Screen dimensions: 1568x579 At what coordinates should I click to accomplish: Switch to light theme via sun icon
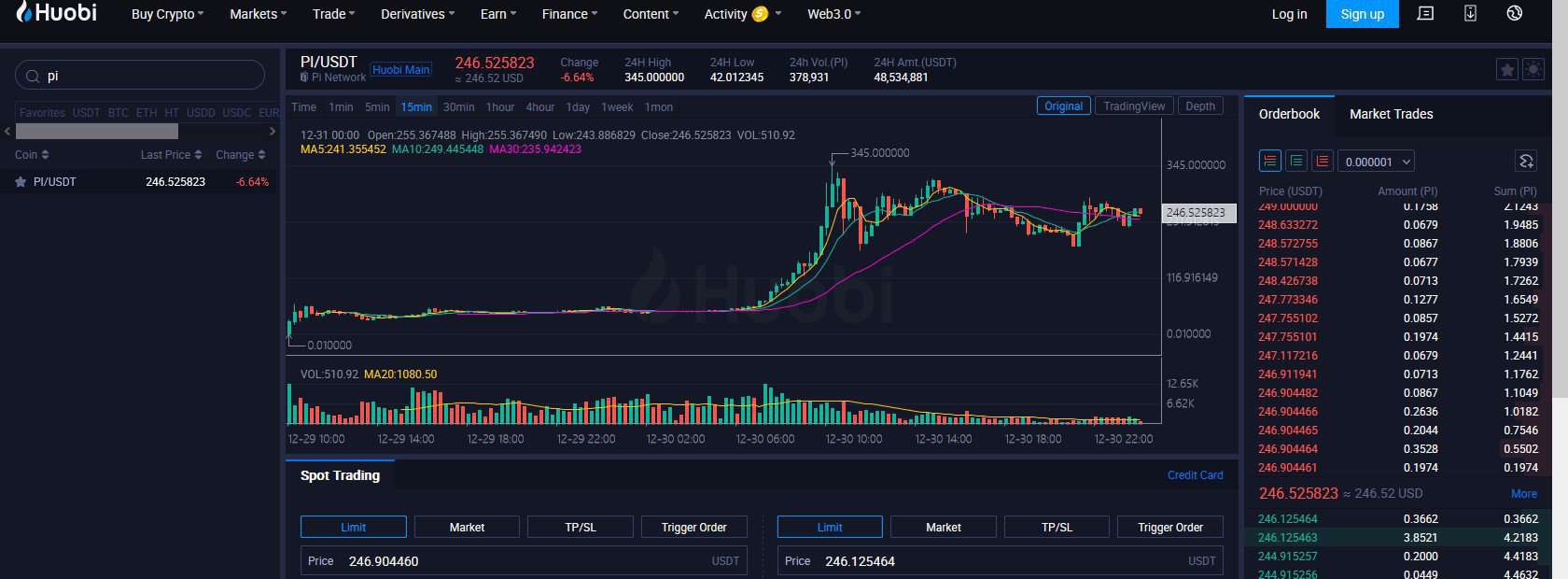1533,69
